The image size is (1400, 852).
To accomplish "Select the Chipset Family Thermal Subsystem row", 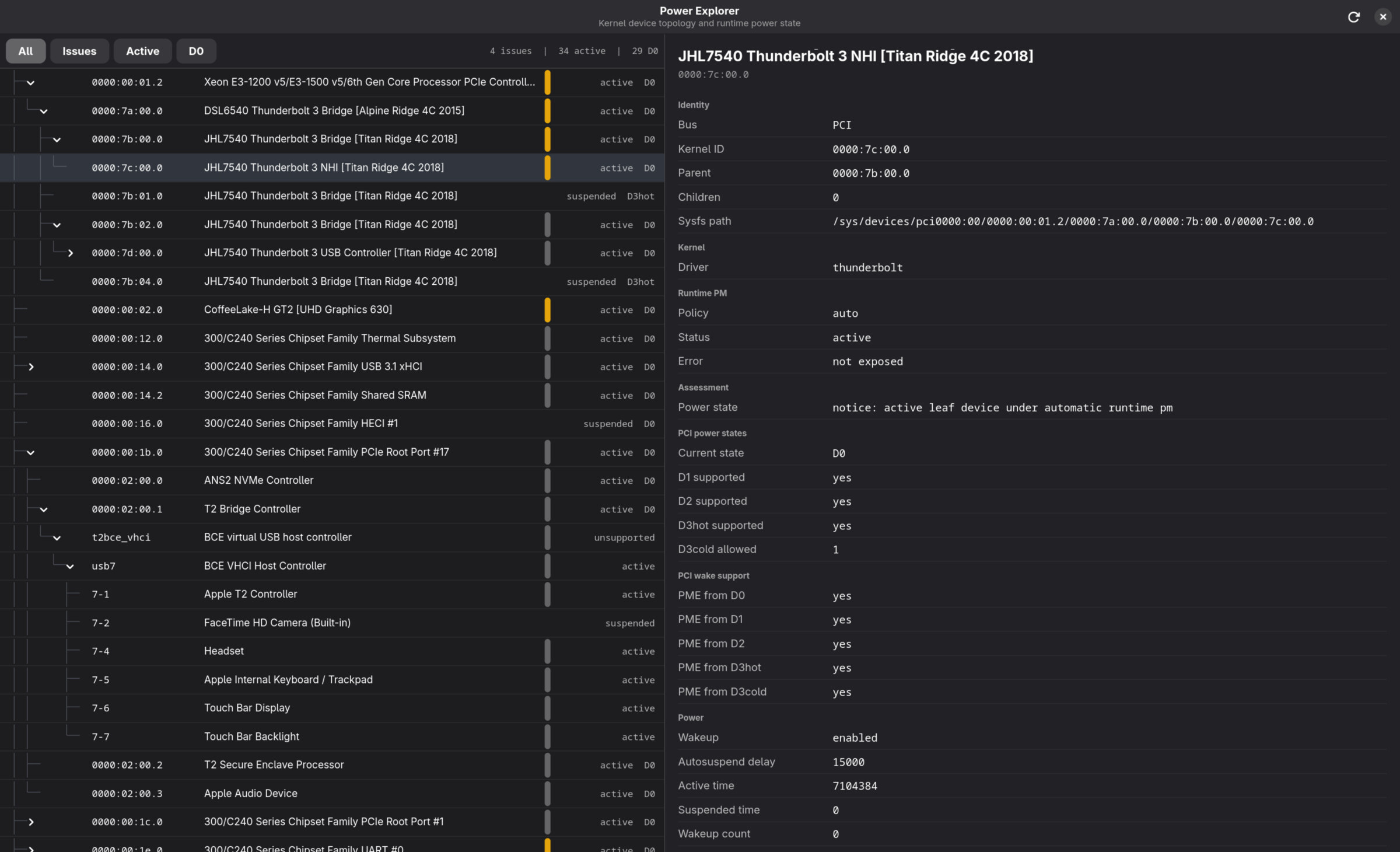I will (332, 338).
